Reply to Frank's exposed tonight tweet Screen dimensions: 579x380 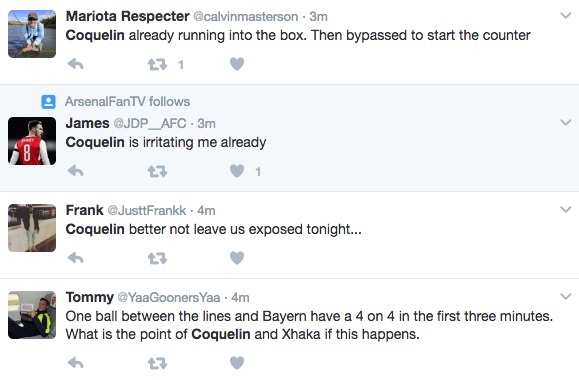[x=76, y=258]
